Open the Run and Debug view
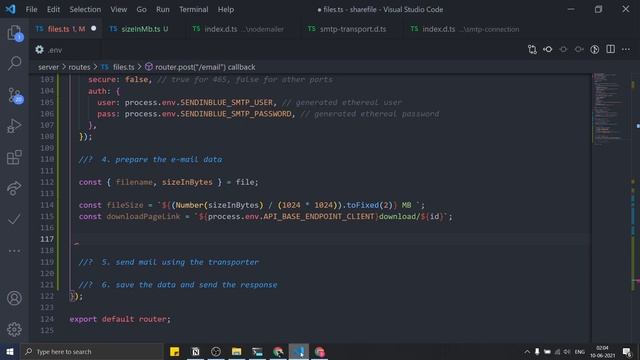The height and width of the screenshot is (360, 640). [x=14, y=126]
